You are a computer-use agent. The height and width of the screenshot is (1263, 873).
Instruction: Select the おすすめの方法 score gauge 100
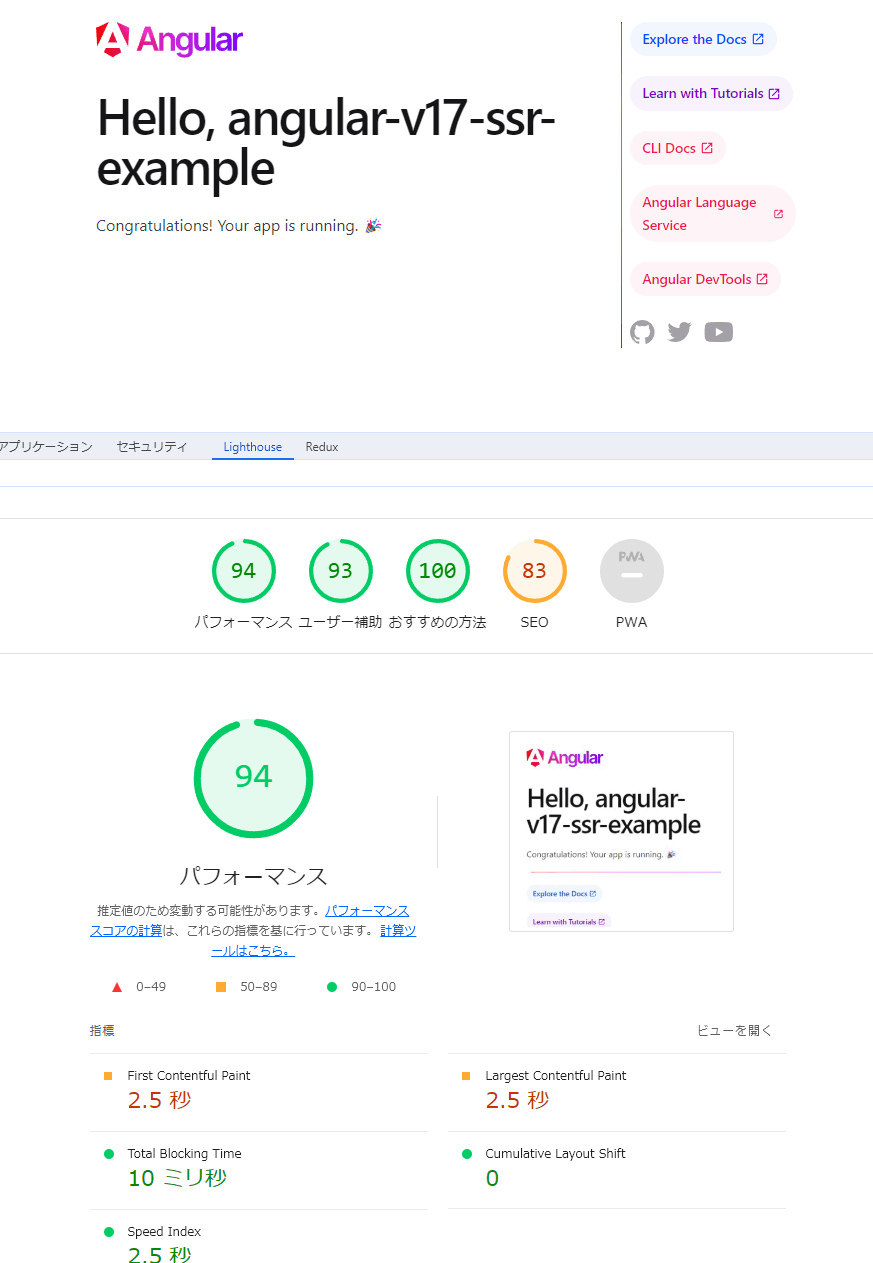pos(438,571)
